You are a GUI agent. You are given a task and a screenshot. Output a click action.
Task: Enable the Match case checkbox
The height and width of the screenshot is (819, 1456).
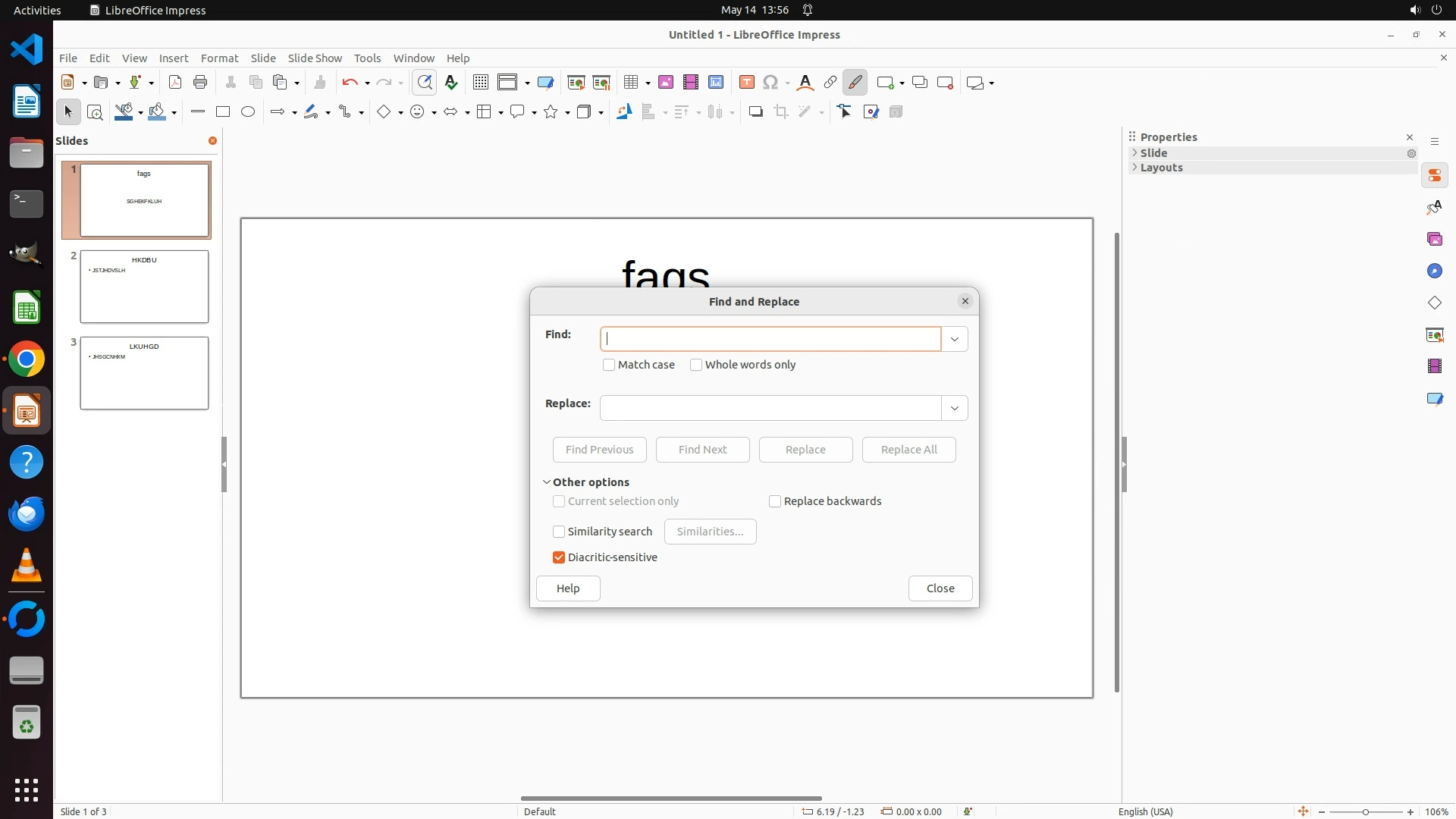(609, 365)
